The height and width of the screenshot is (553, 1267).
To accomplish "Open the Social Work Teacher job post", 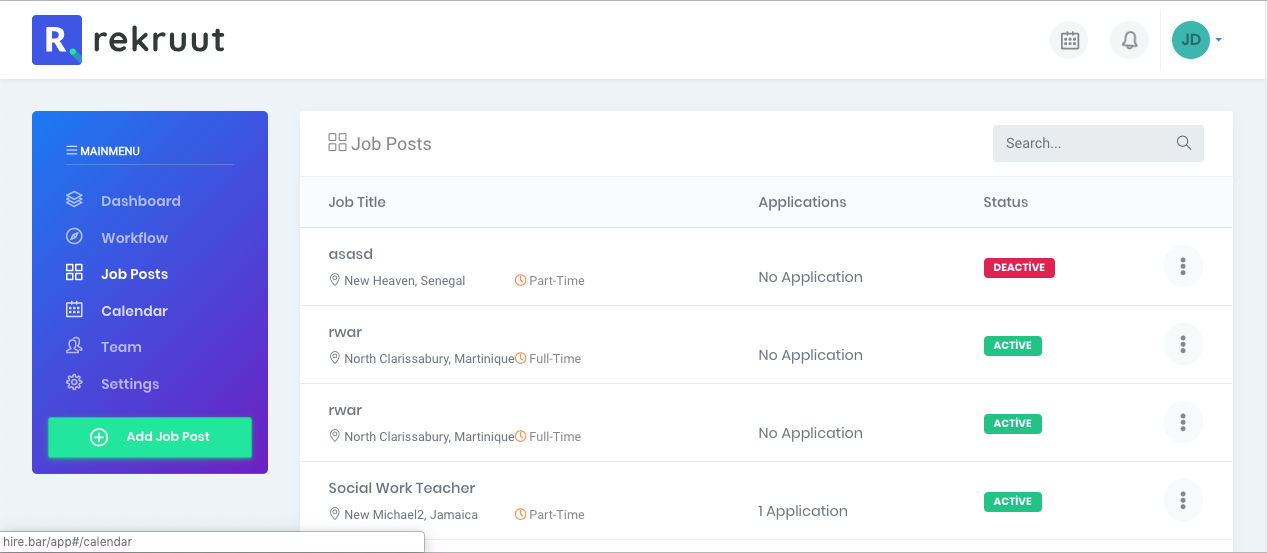I will click(x=402, y=488).
